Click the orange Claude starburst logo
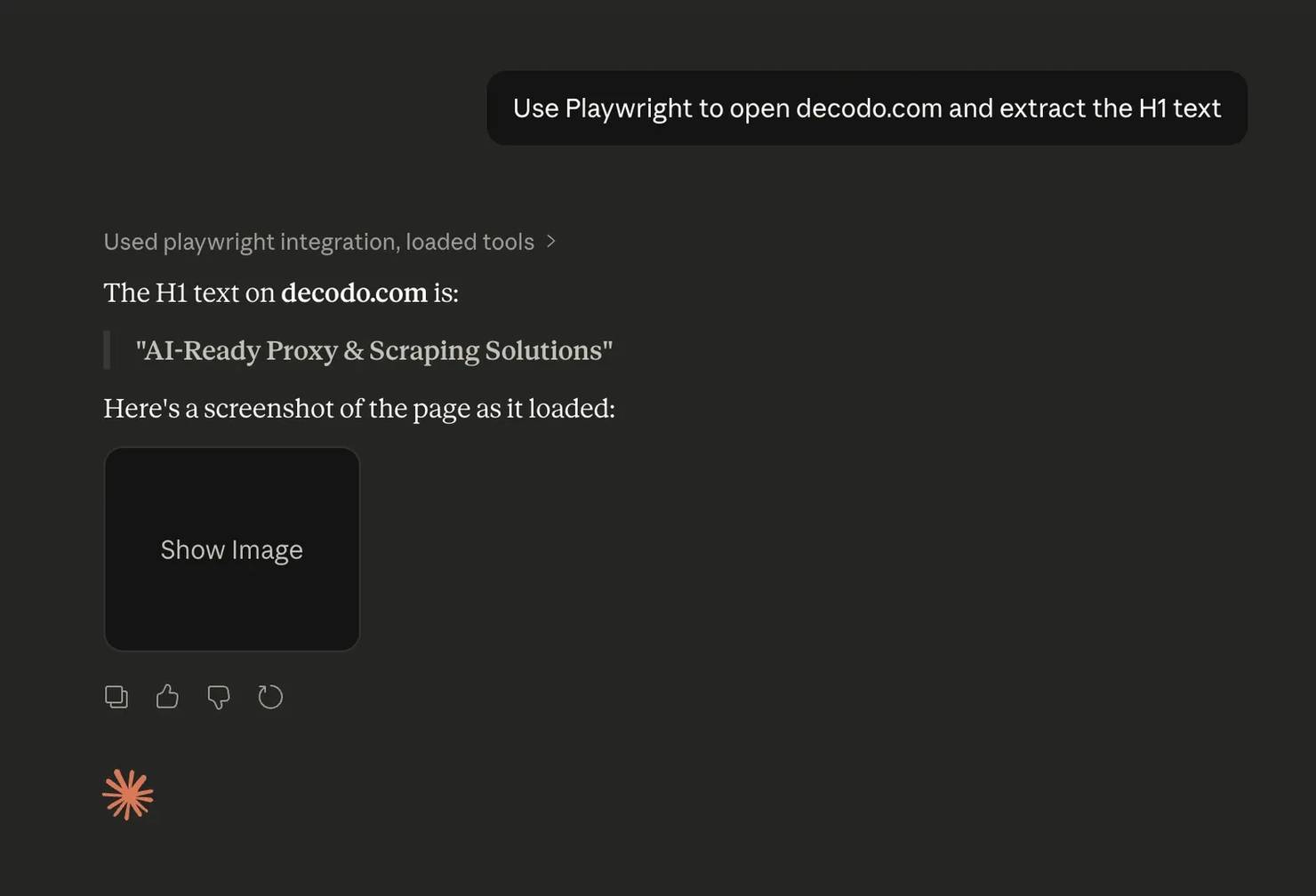This screenshot has height=896, width=1316. (x=128, y=795)
